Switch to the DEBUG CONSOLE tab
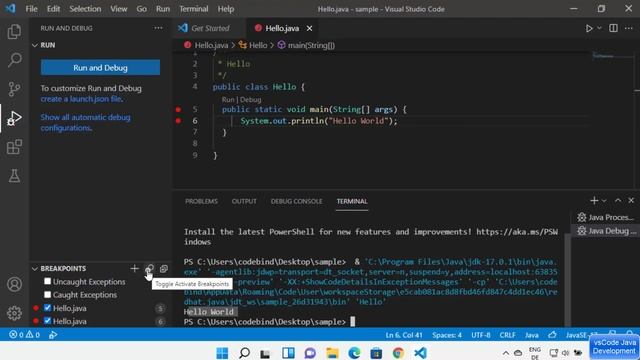640x360 pixels. coord(296,201)
